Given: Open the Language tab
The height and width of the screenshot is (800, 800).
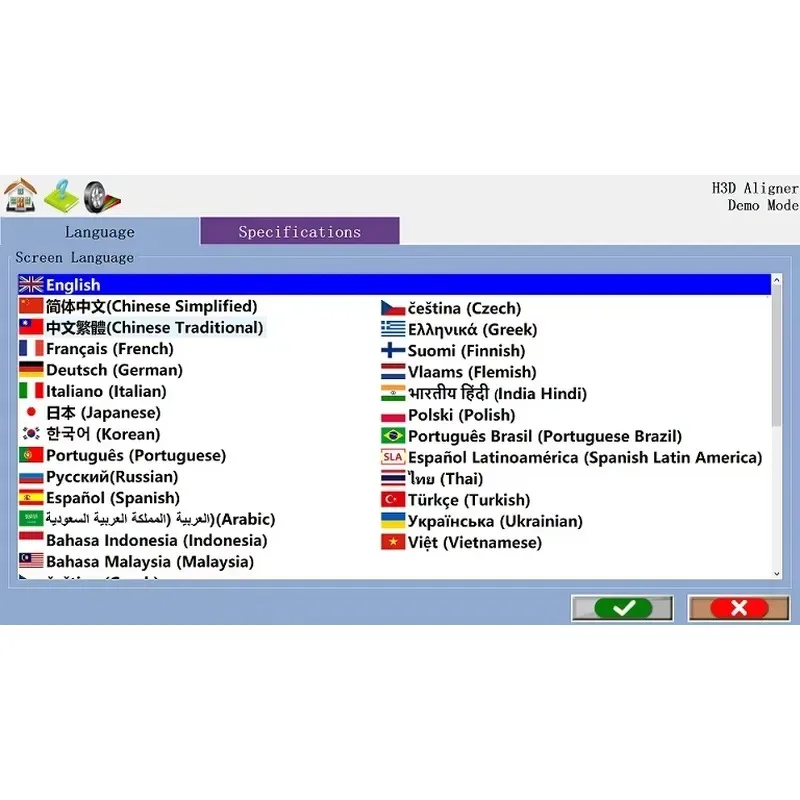Looking at the screenshot, I should [100, 232].
